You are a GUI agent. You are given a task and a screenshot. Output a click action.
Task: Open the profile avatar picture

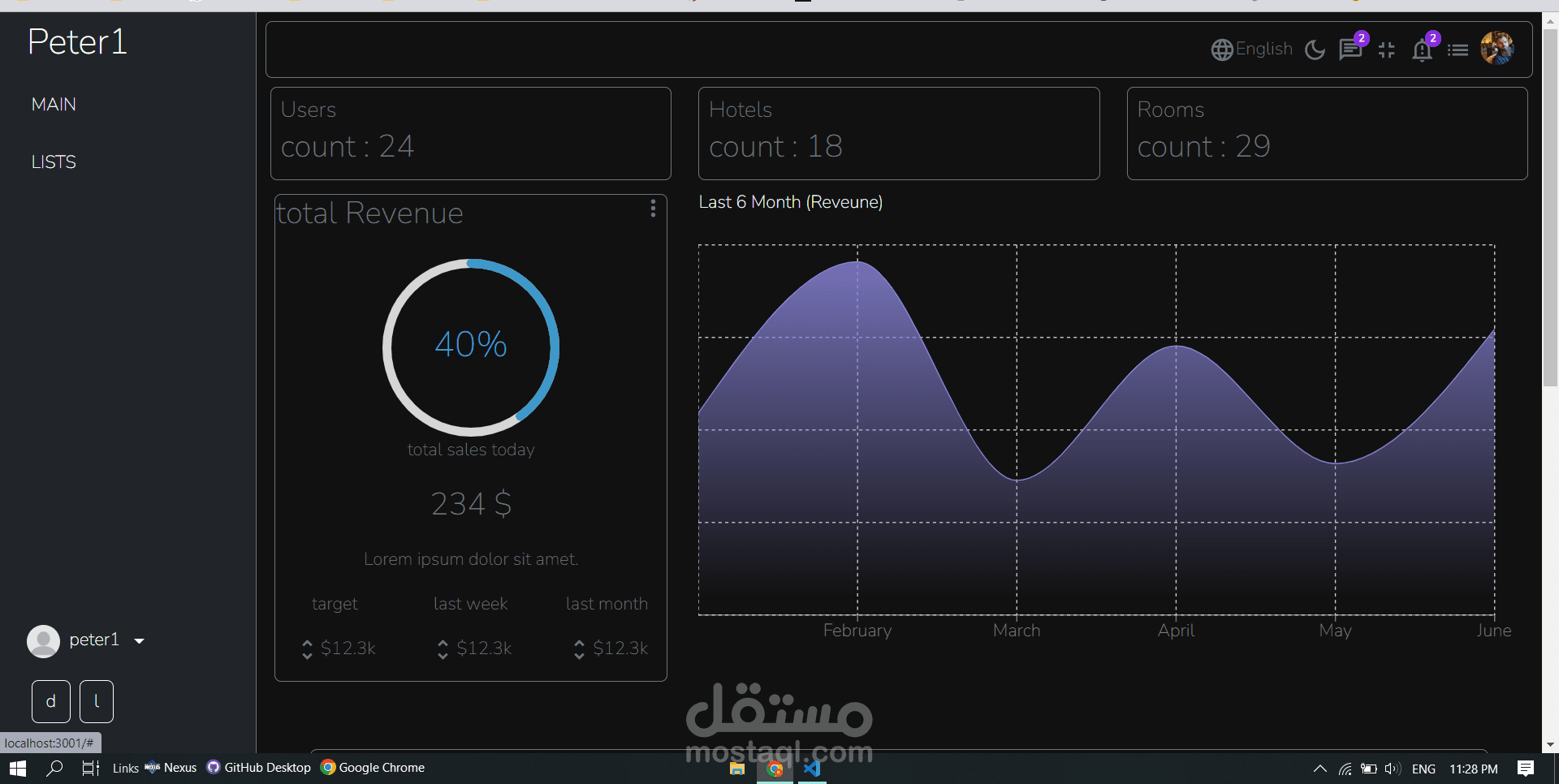tap(1498, 48)
